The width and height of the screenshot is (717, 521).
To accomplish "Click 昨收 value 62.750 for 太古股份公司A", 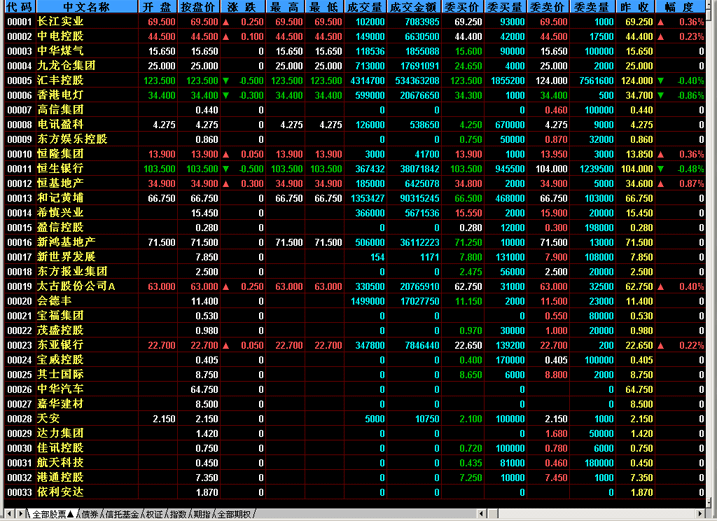I will [x=639, y=287].
